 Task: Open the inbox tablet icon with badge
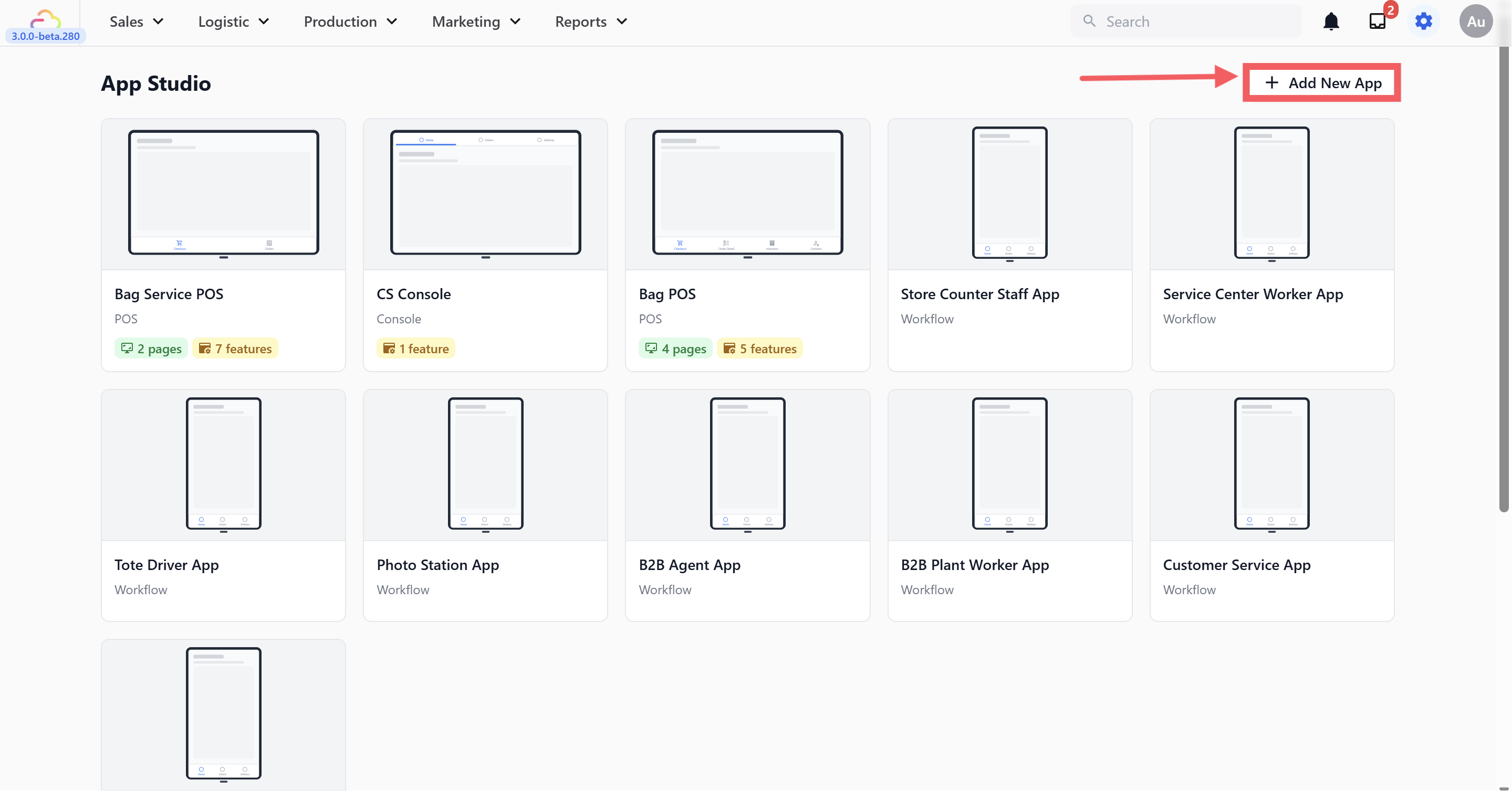click(x=1377, y=22)
